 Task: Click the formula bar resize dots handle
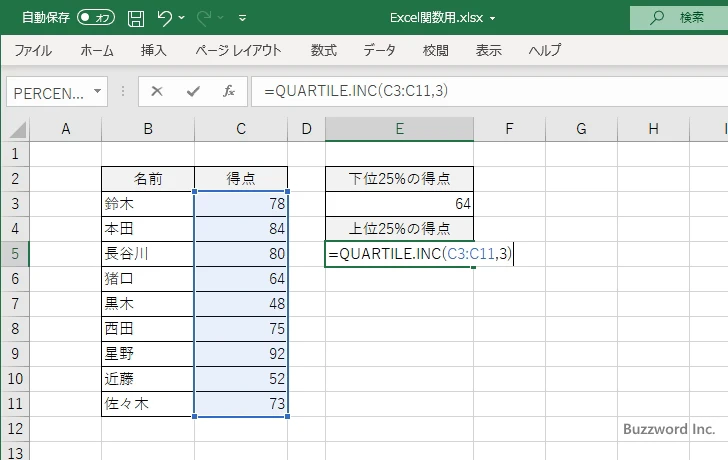tap(123, 91)
